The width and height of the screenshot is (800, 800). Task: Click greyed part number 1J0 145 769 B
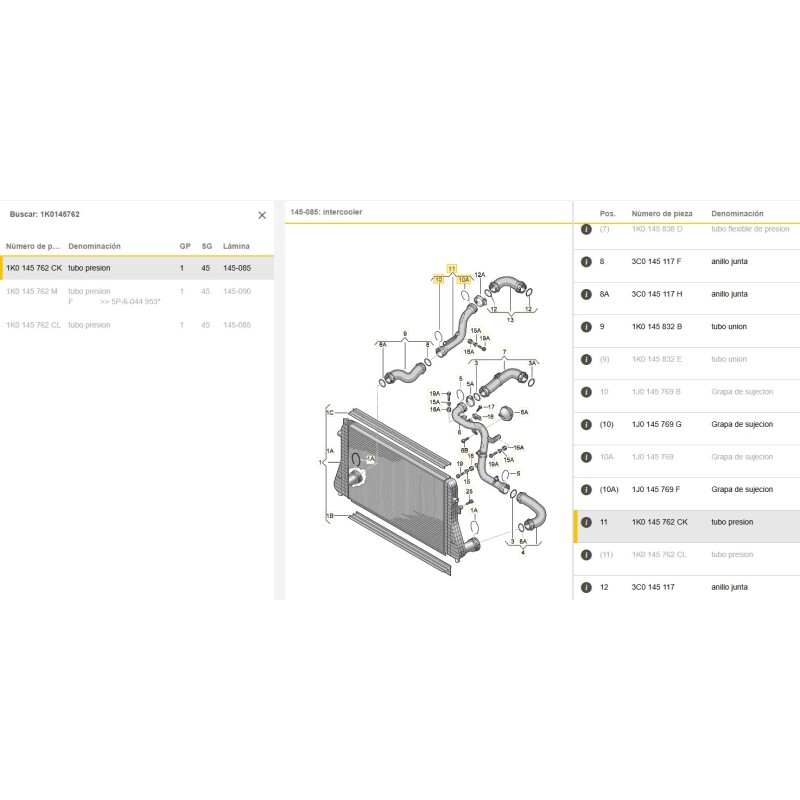(x=656, y=392)
